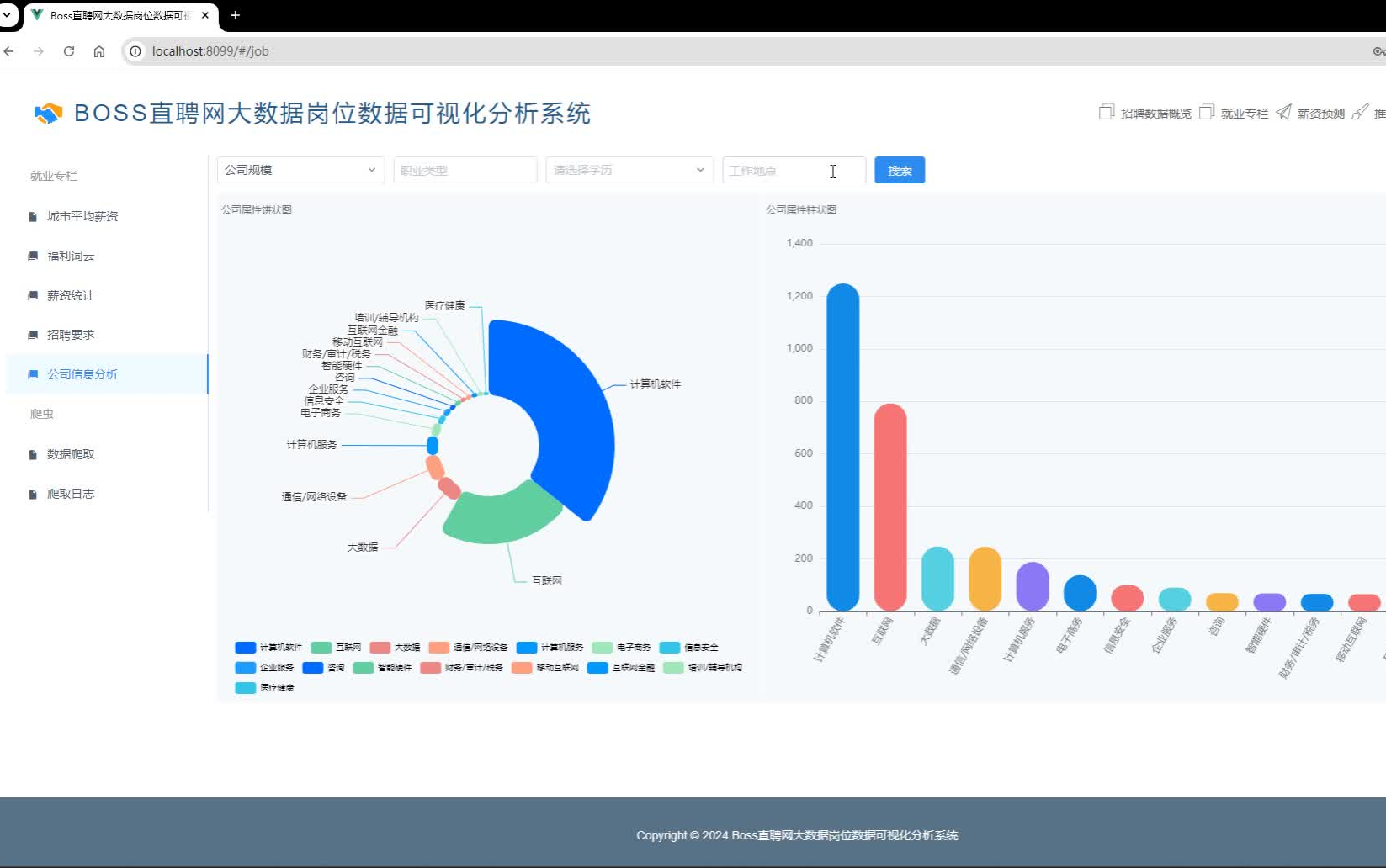
Task: Click the copy icon beside 就业专栏 in top menu
Action: click(x=1207, y=112)
